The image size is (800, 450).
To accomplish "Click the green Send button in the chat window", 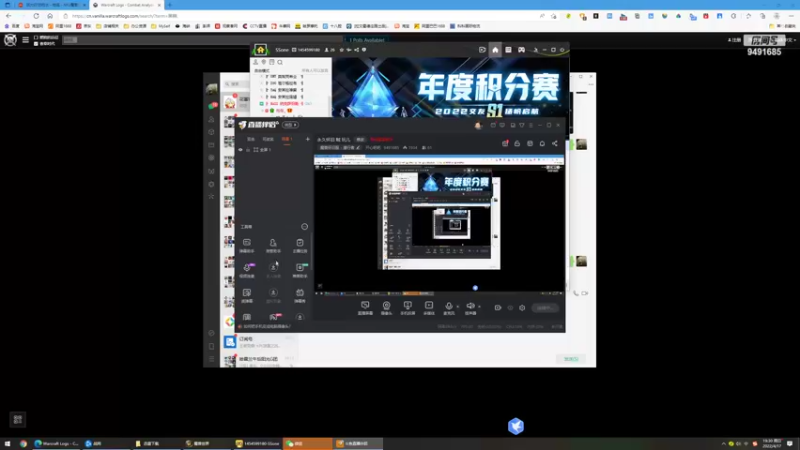I will (571, 359).
